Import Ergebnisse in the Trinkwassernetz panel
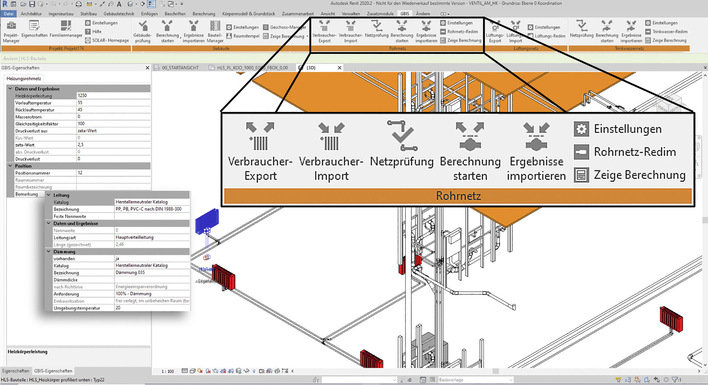Viewport: 708px width, 385px height. click(631, 32)
